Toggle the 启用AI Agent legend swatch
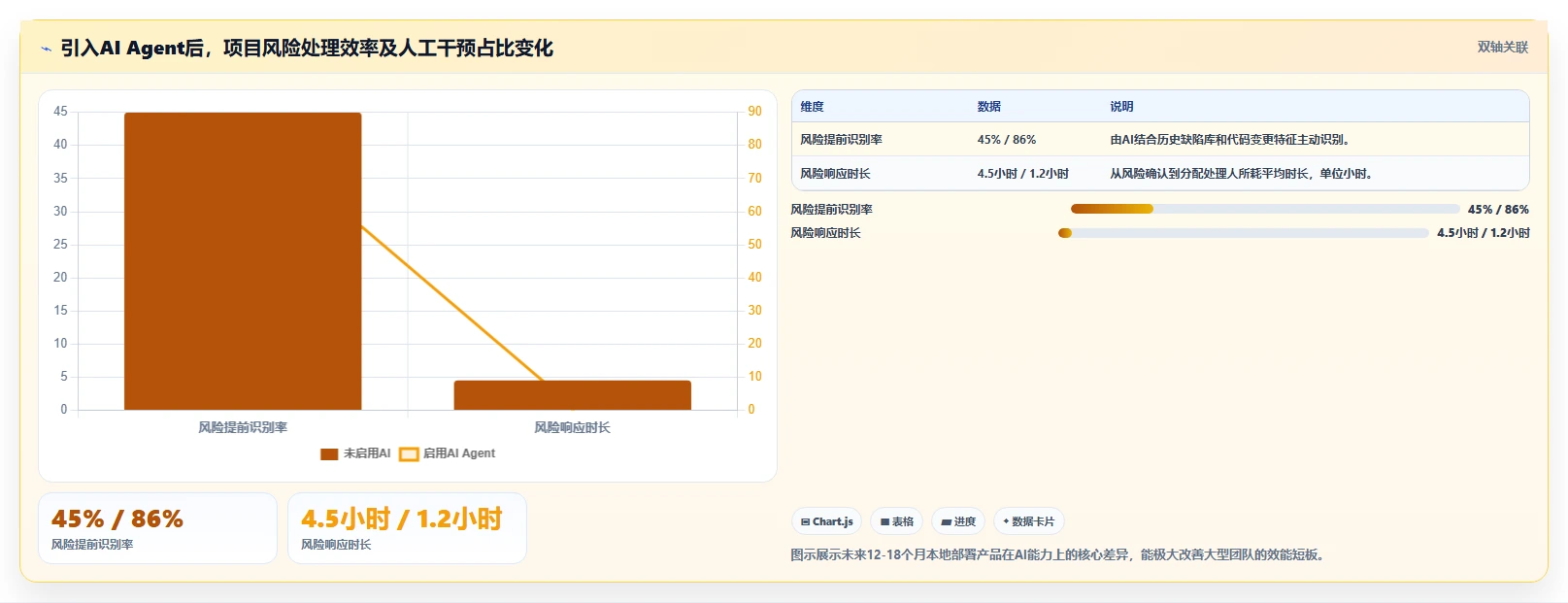Image resolution: width=1568 pixels, height=603 pixels. (x=409, y=453)
